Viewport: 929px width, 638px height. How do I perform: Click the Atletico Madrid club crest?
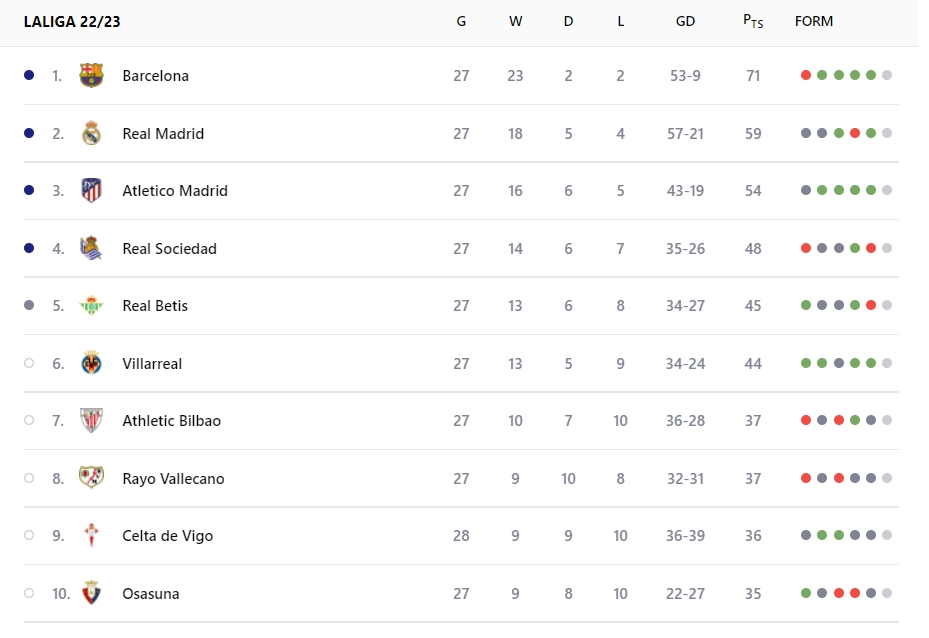(x=91, y=191)
